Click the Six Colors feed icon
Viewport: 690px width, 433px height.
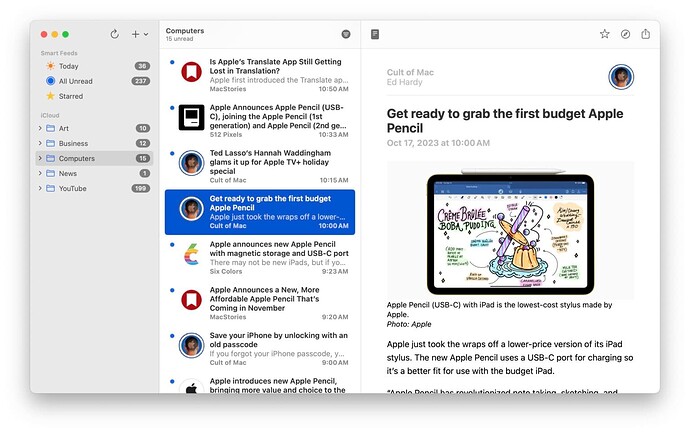click(x=191, y=254)
